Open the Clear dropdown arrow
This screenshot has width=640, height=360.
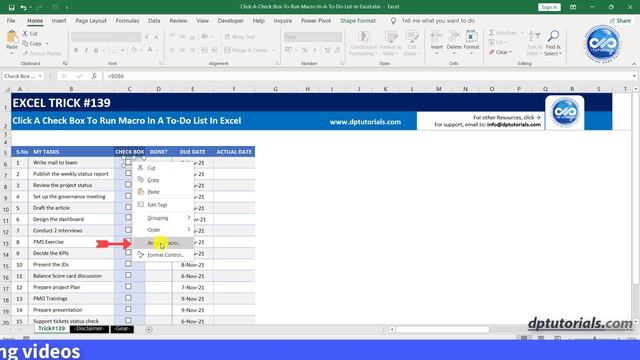coord(510,52)
